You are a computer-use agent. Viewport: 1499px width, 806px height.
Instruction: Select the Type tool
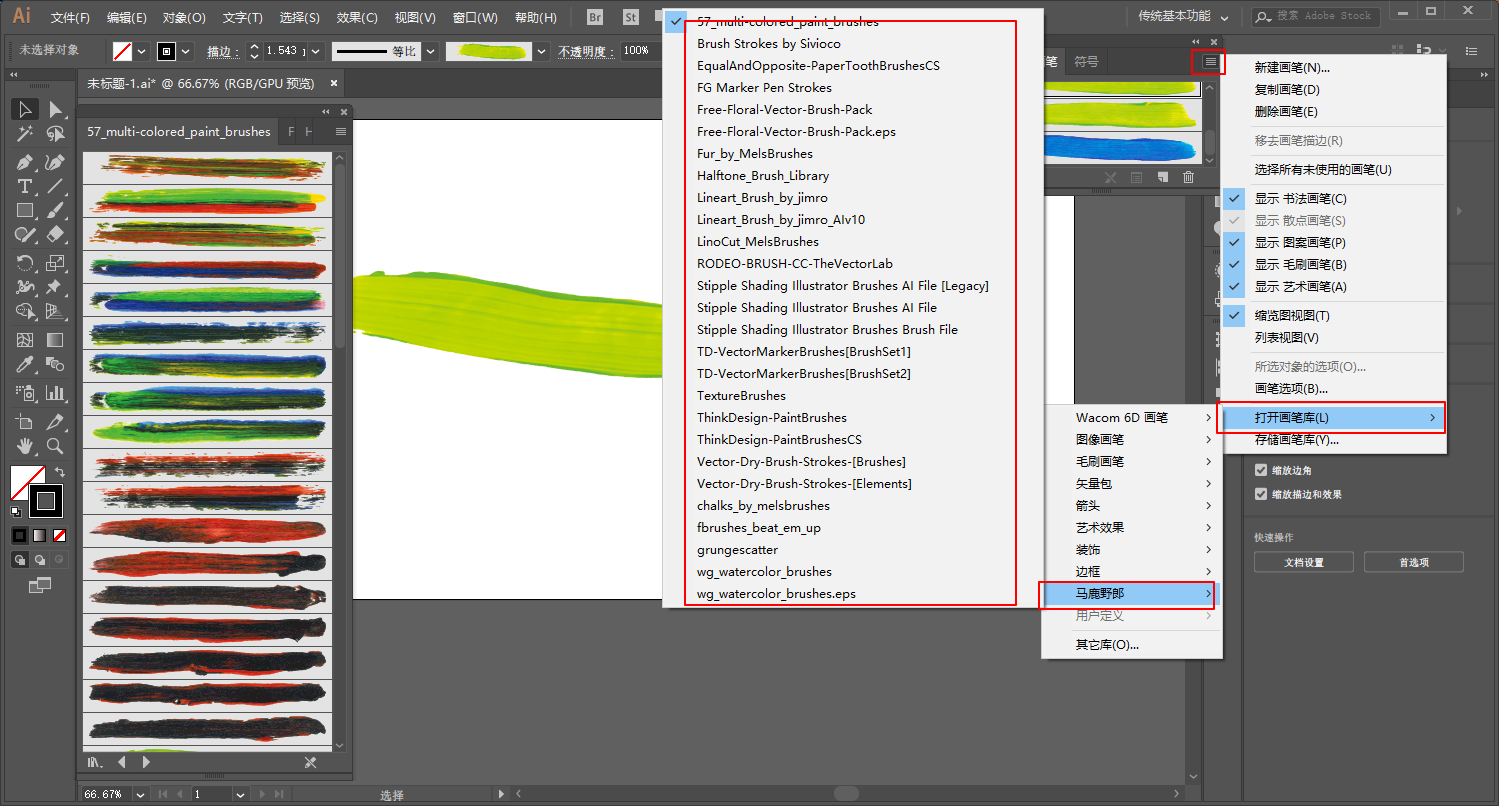[25, 186]
